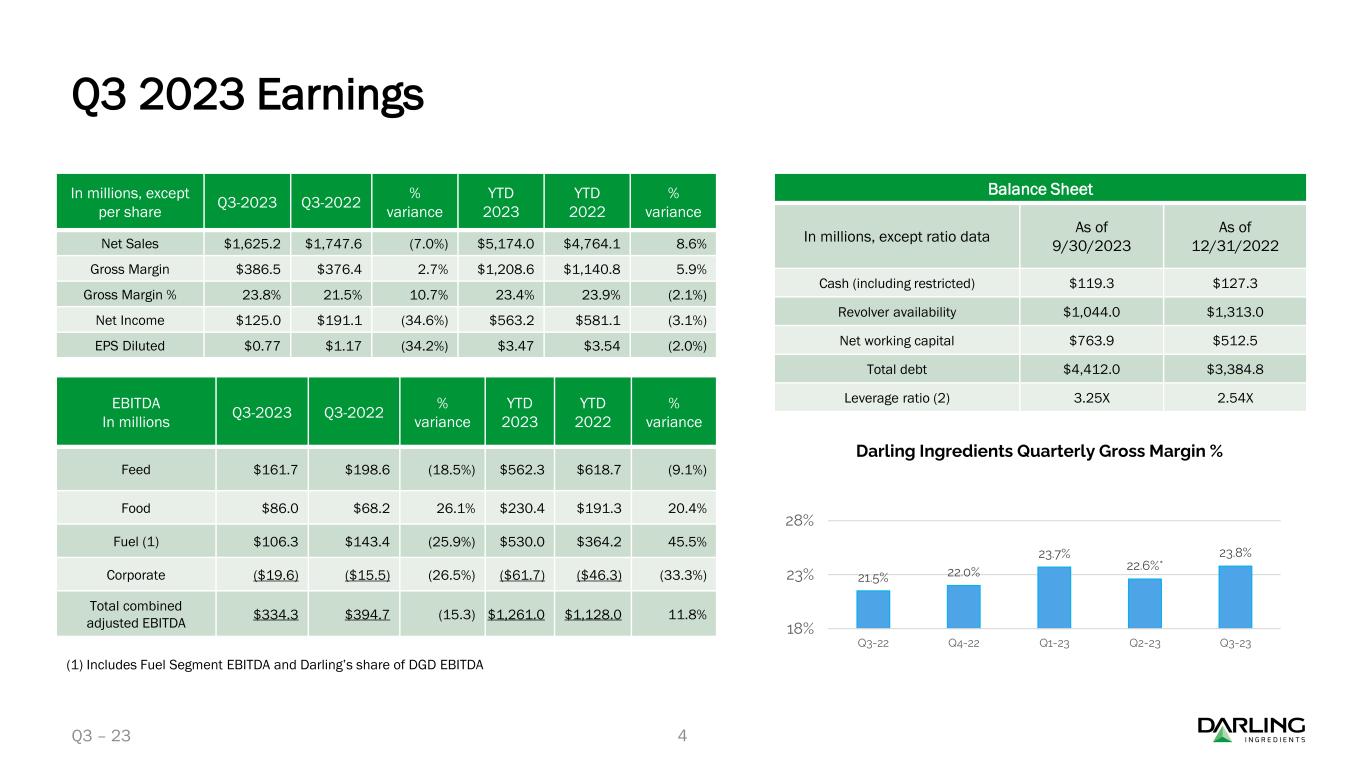Select Net working capital $763.9
The height and width of the screenshot is (768, 1365).
point(1092,340)
